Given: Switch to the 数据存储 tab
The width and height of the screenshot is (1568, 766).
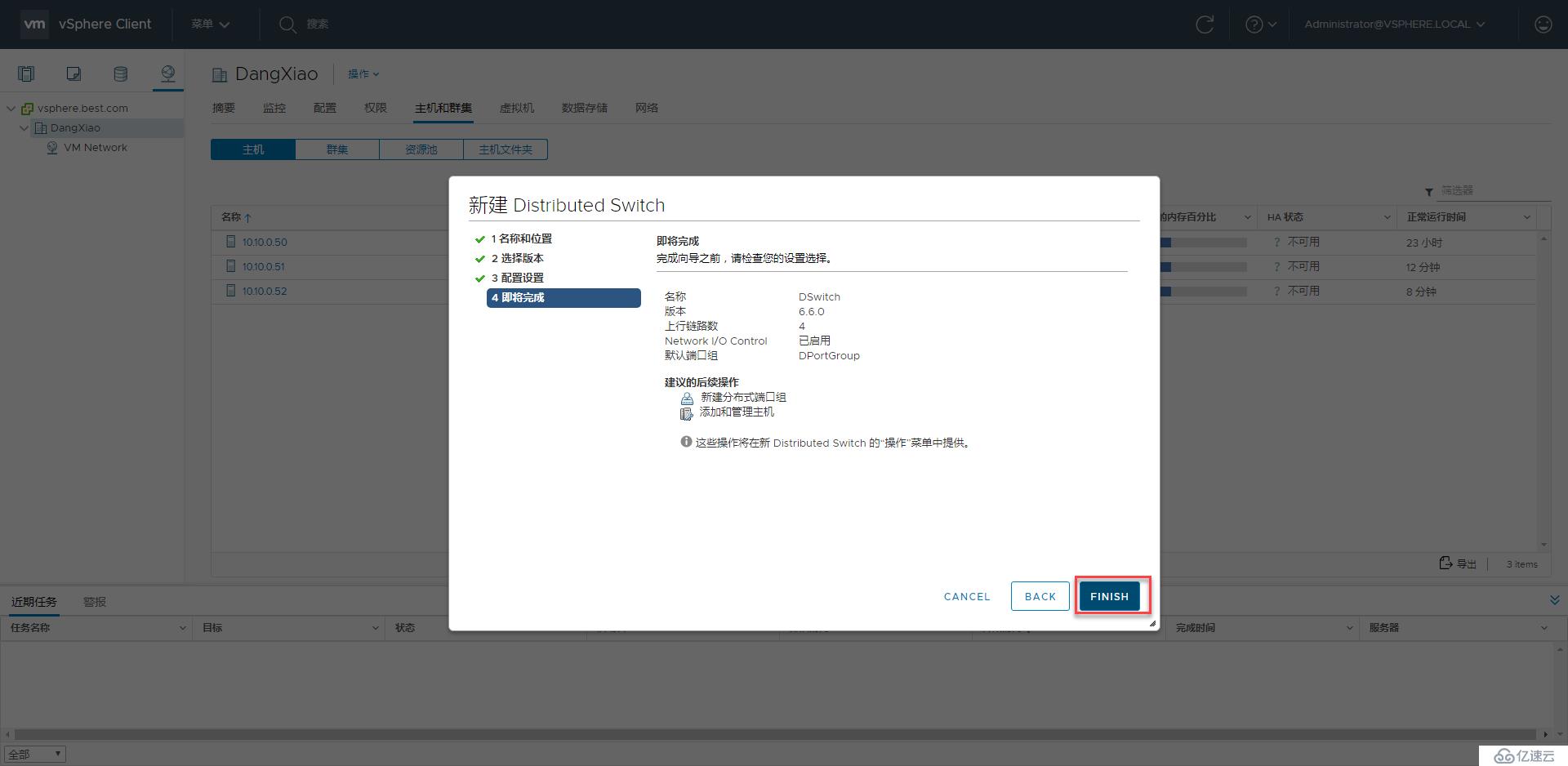Looking at the screenshot, I should [x=585, y=108].
